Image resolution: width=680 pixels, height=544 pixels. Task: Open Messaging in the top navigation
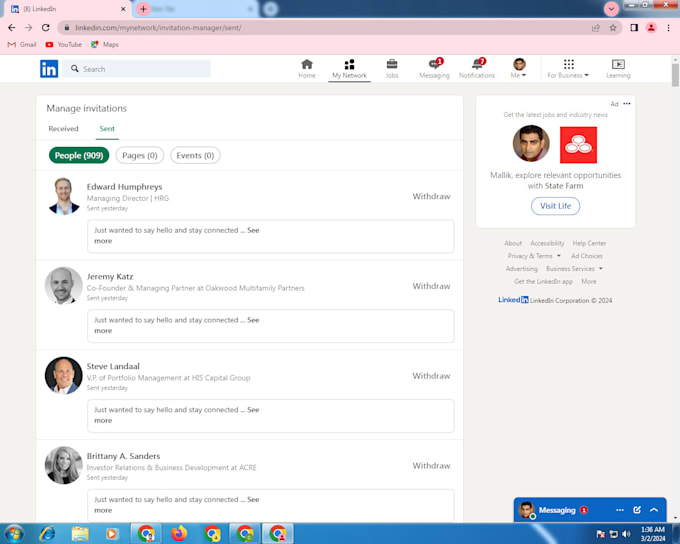coord(434,69)
